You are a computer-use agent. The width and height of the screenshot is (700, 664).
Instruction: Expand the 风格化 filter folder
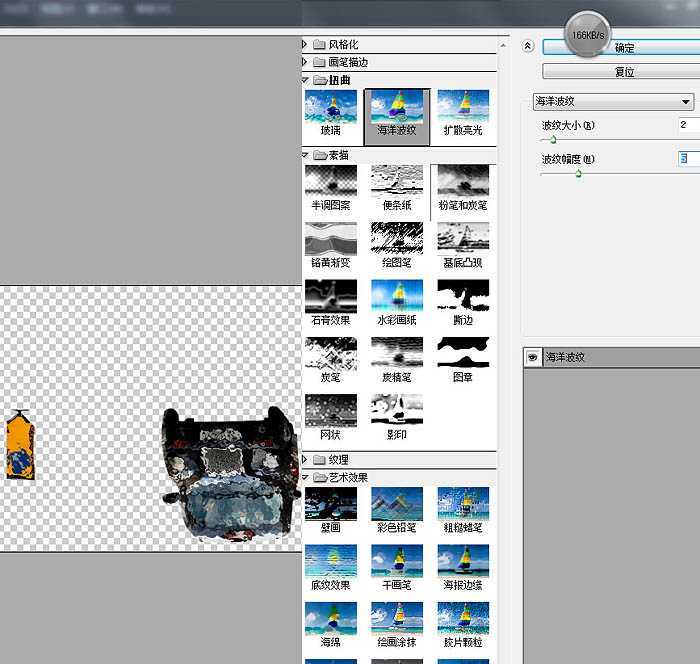tap(305, 44)
